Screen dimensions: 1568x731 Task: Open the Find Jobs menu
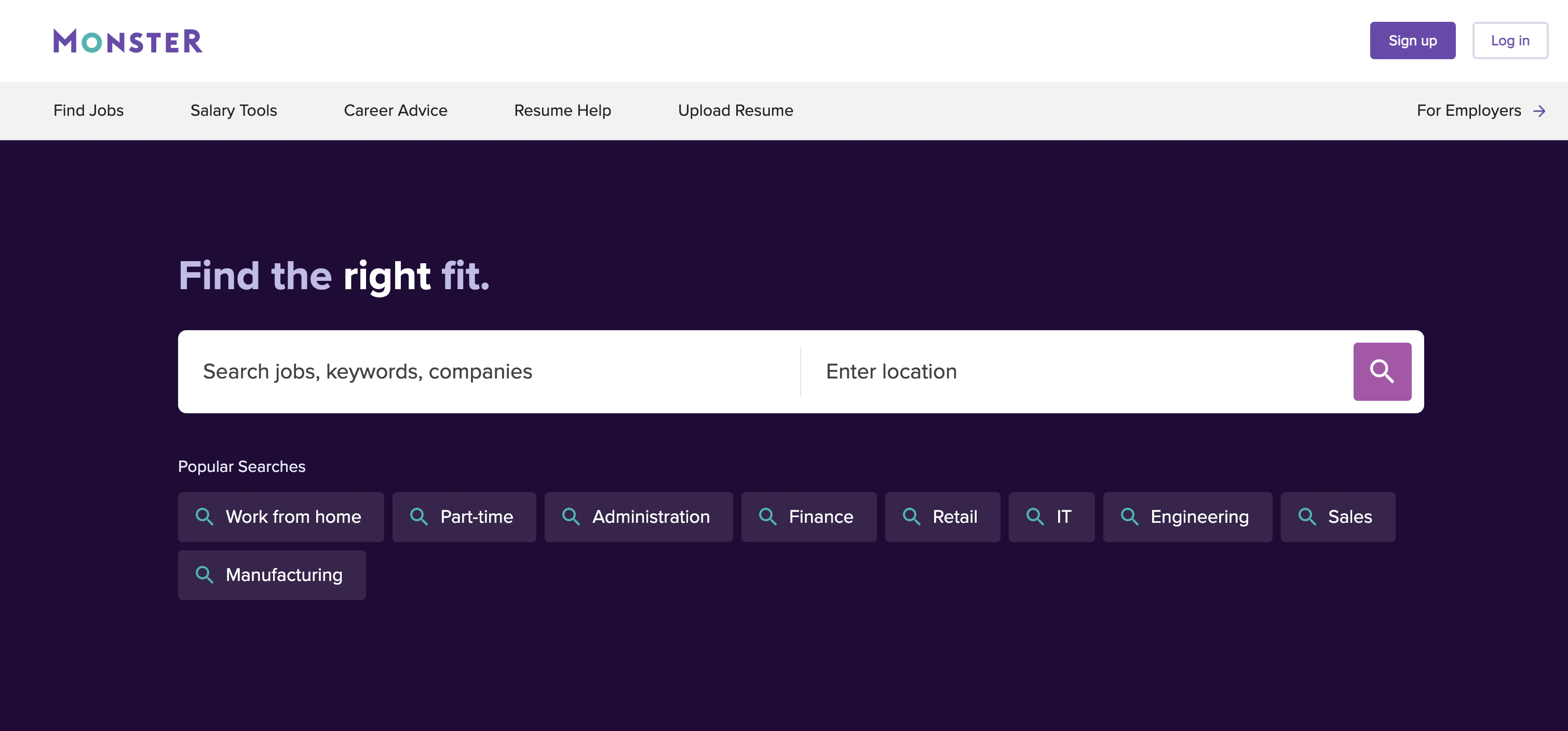[x=88, y=110]
